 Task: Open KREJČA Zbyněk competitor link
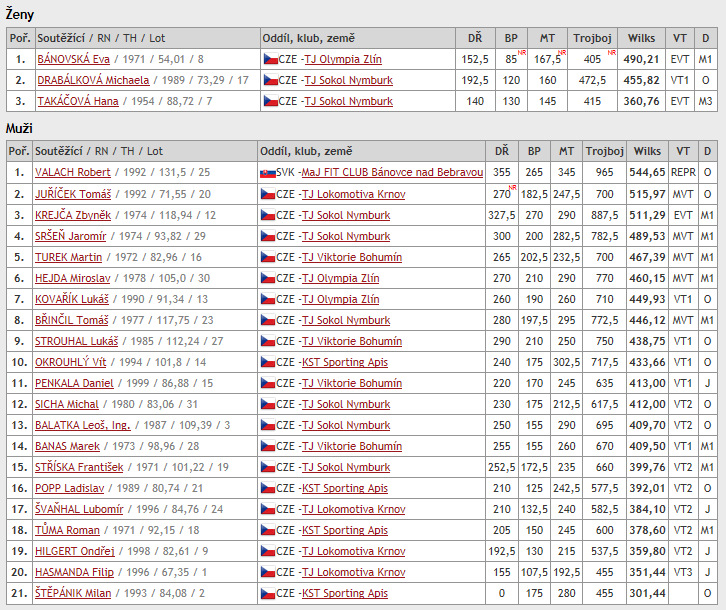click(x=73, y=215)
